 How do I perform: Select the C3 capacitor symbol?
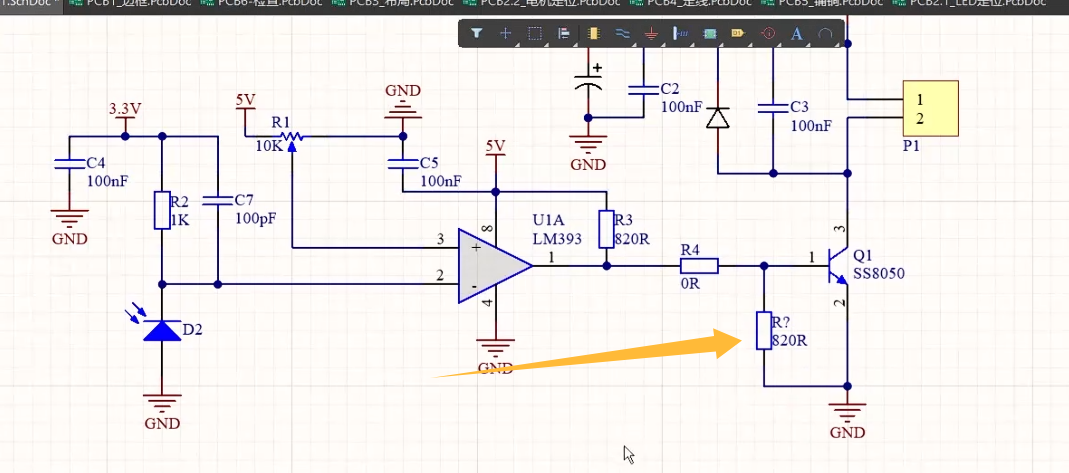772,108
